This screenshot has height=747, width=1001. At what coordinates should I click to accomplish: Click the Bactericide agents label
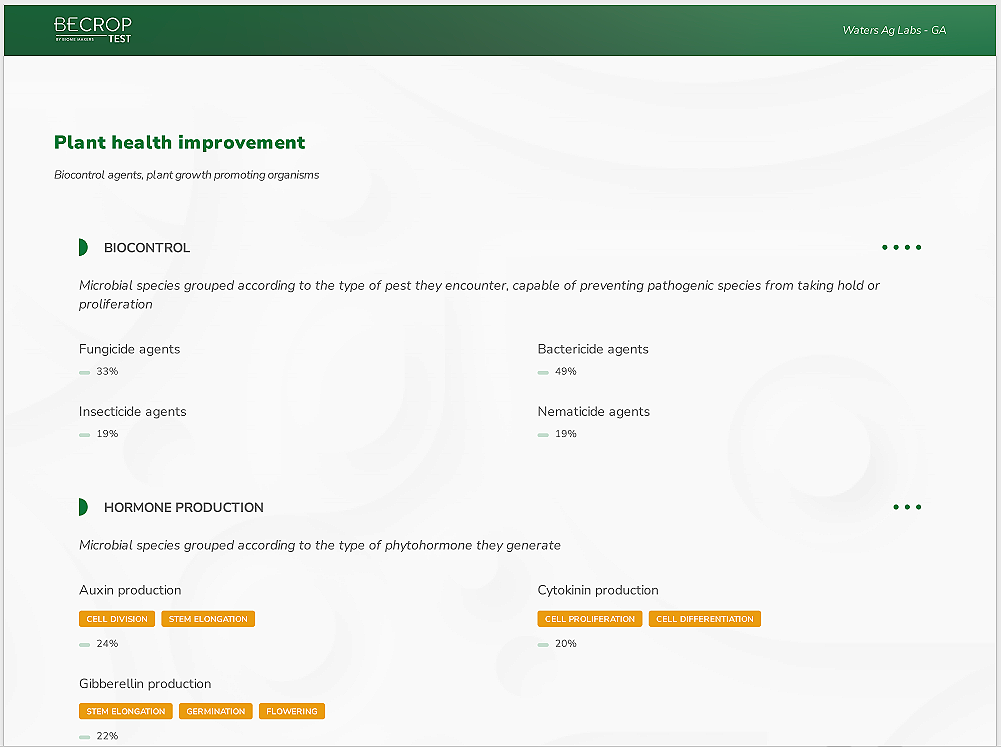[593, 349]
